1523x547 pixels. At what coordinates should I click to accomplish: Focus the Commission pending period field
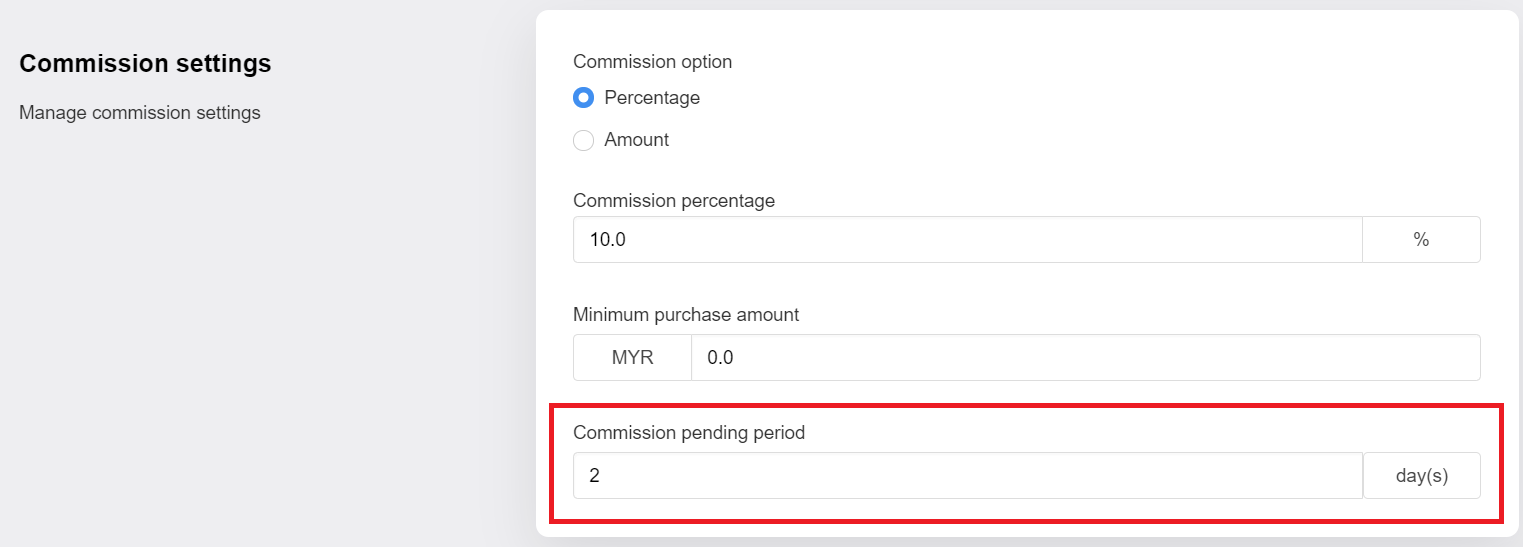click(968, 476)
